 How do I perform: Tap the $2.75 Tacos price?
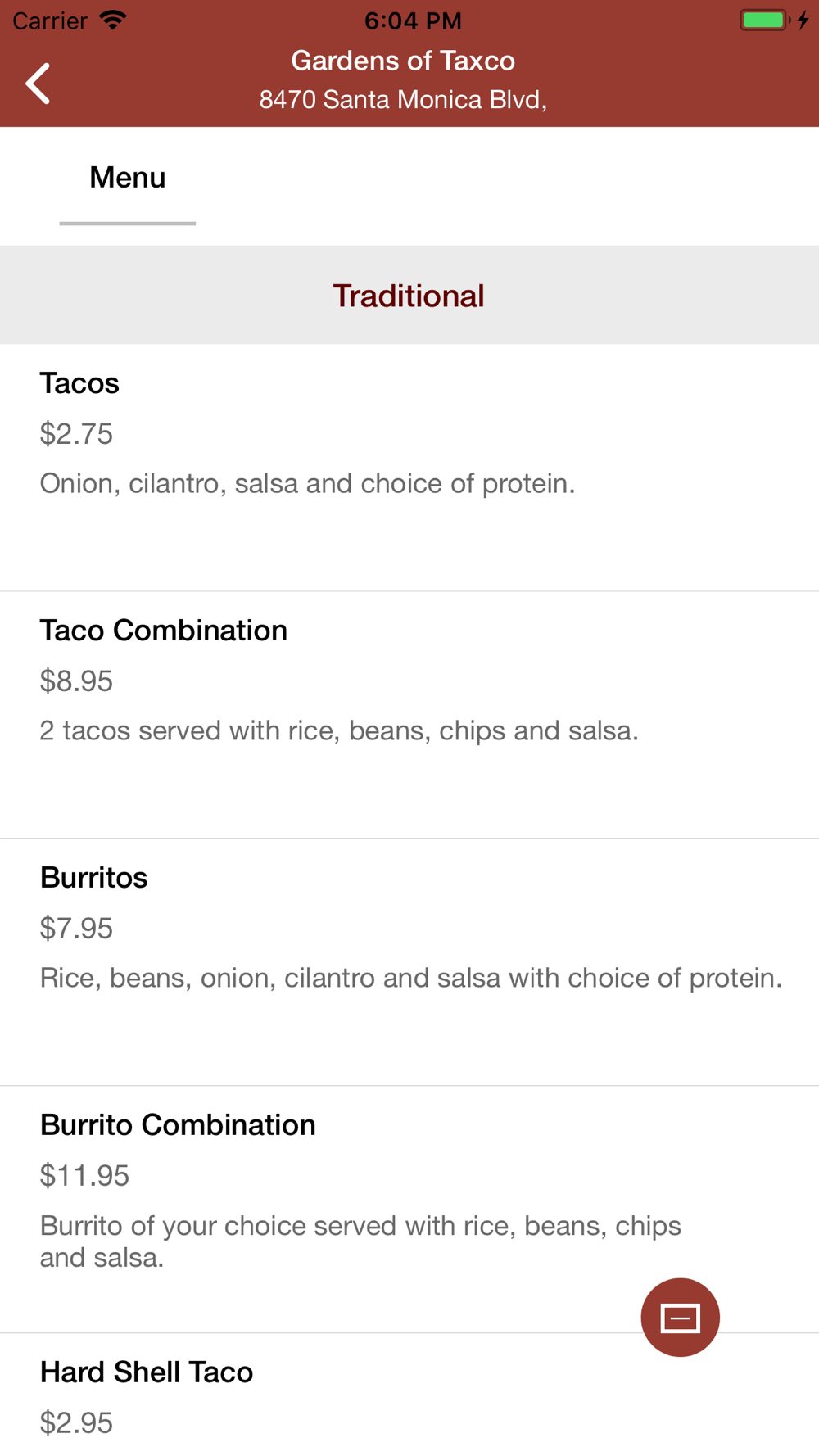click(x=76, y=434)
